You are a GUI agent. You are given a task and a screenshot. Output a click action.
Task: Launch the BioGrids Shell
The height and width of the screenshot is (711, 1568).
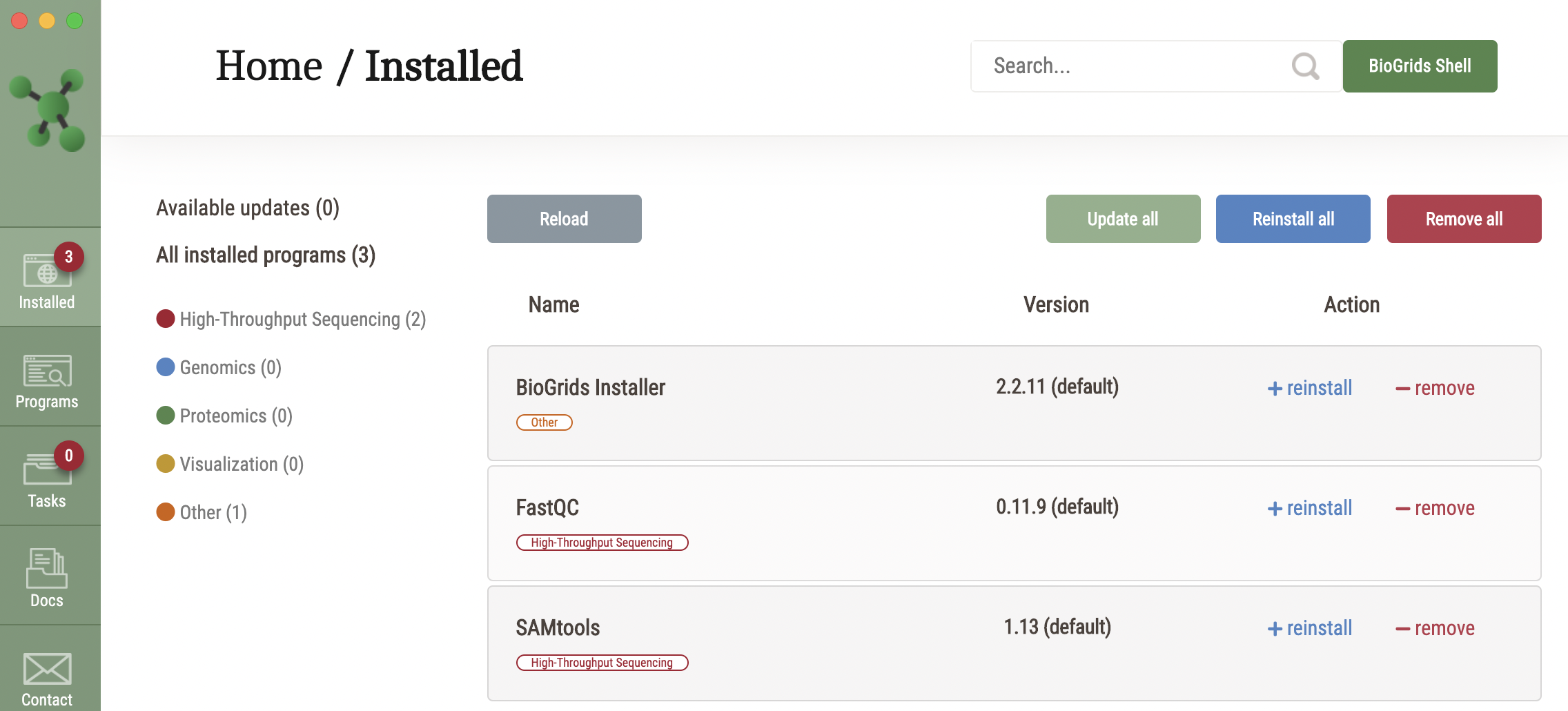pos(1420,66)
